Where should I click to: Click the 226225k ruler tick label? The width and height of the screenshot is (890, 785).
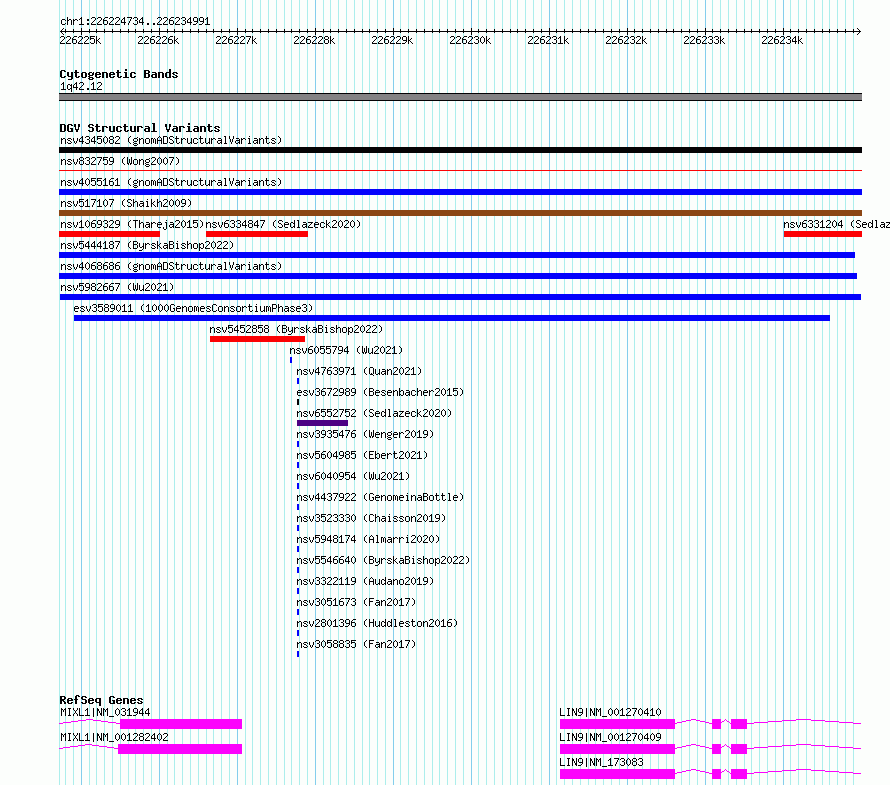click(80, 40)
